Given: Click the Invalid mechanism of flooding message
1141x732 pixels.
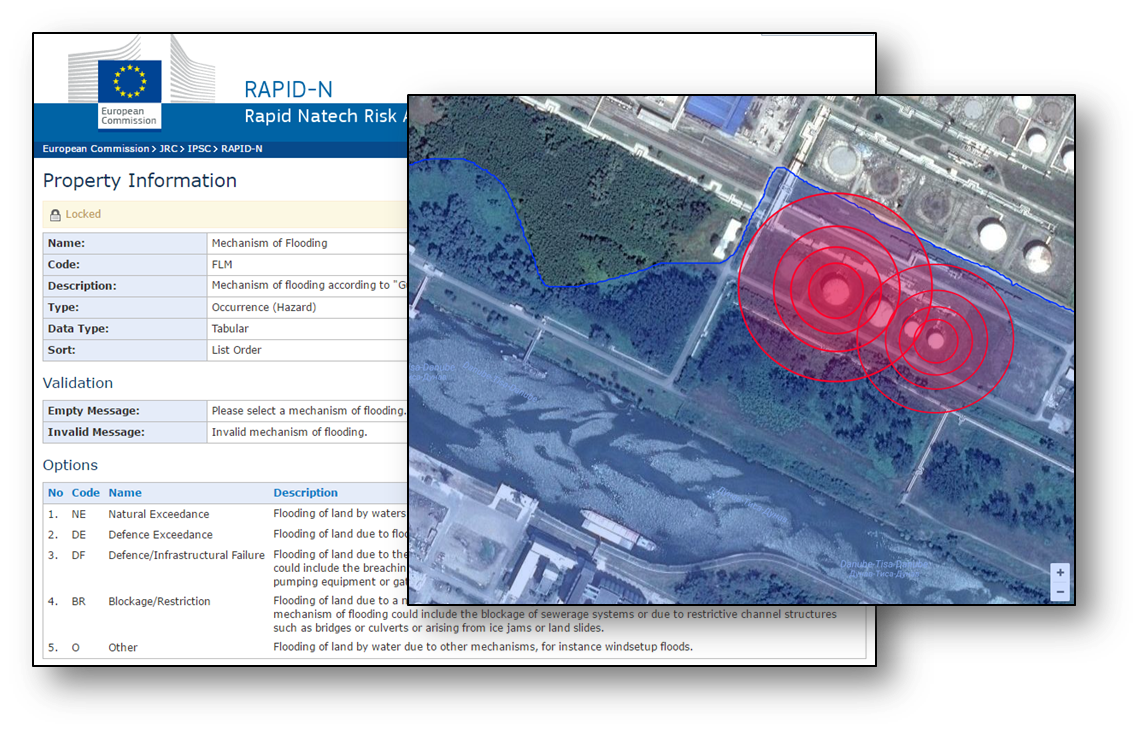Looking at the screenshot, I should pyautogui.click(x=290, y=432).
